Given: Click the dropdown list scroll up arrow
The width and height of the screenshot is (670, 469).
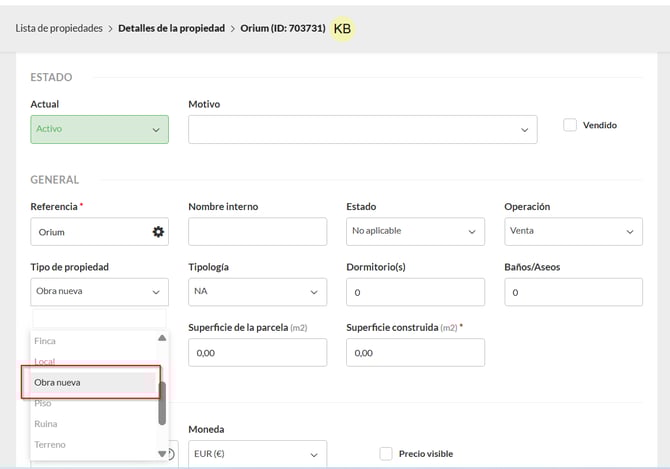Looking at the screenshot, I should click(162, 338).
